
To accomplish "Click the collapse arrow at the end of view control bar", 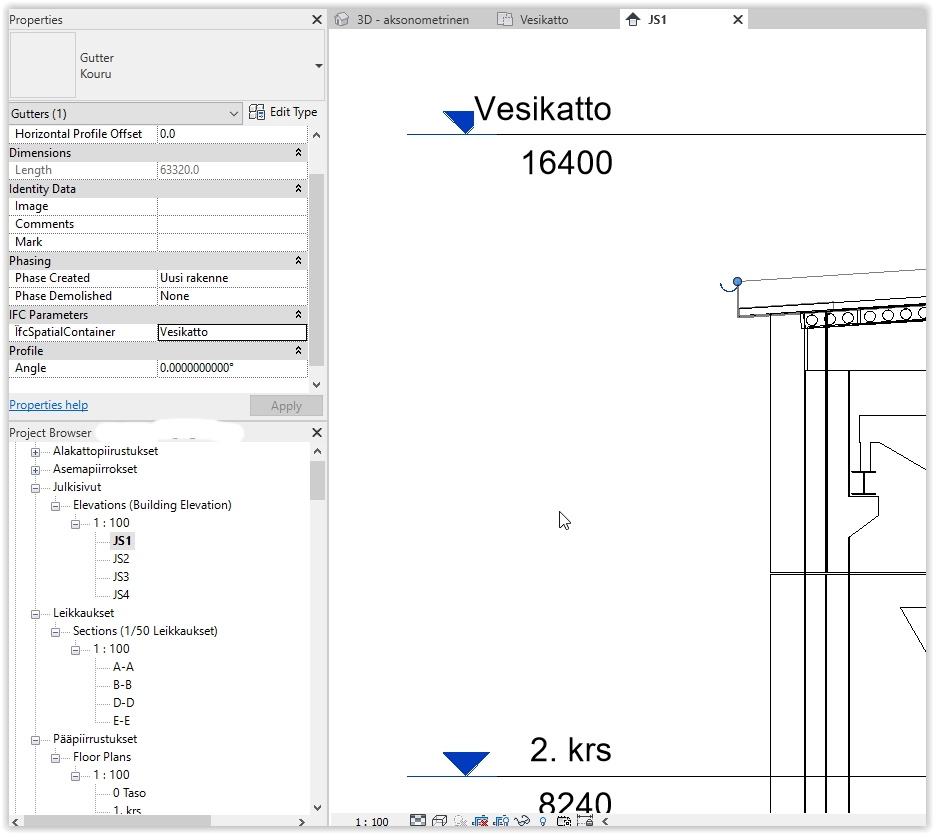I will [x=605, y=821].
